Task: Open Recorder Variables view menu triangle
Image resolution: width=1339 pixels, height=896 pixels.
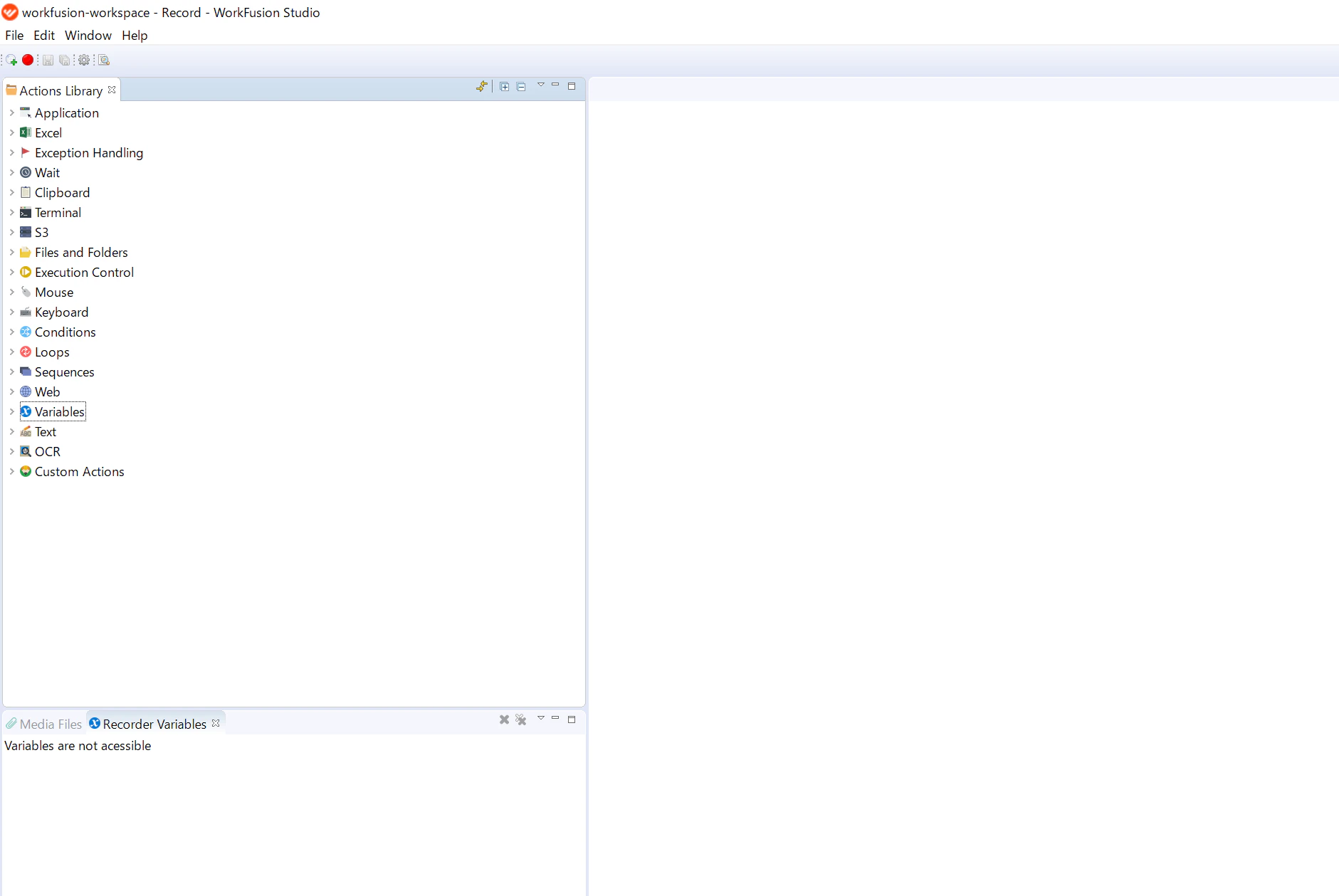Action: click(x=541, y=719)
